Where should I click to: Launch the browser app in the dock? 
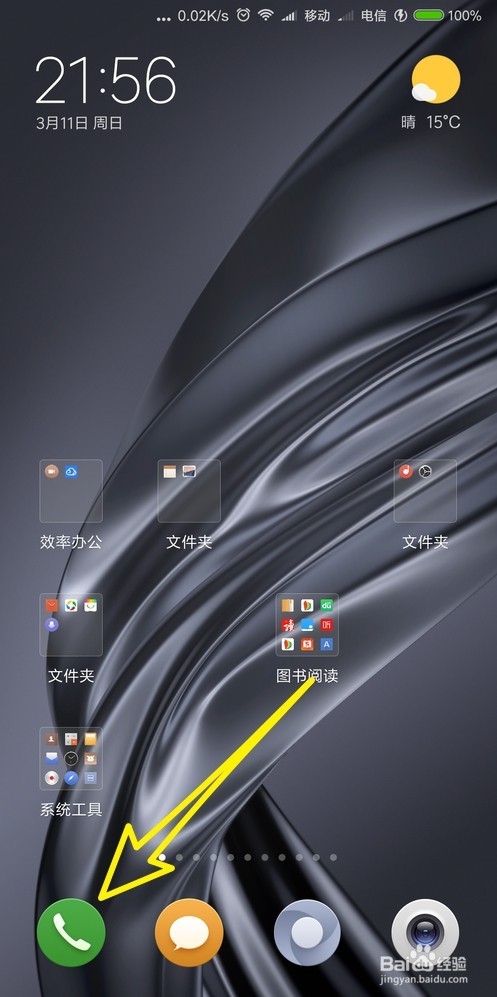[x=307, y=932]
